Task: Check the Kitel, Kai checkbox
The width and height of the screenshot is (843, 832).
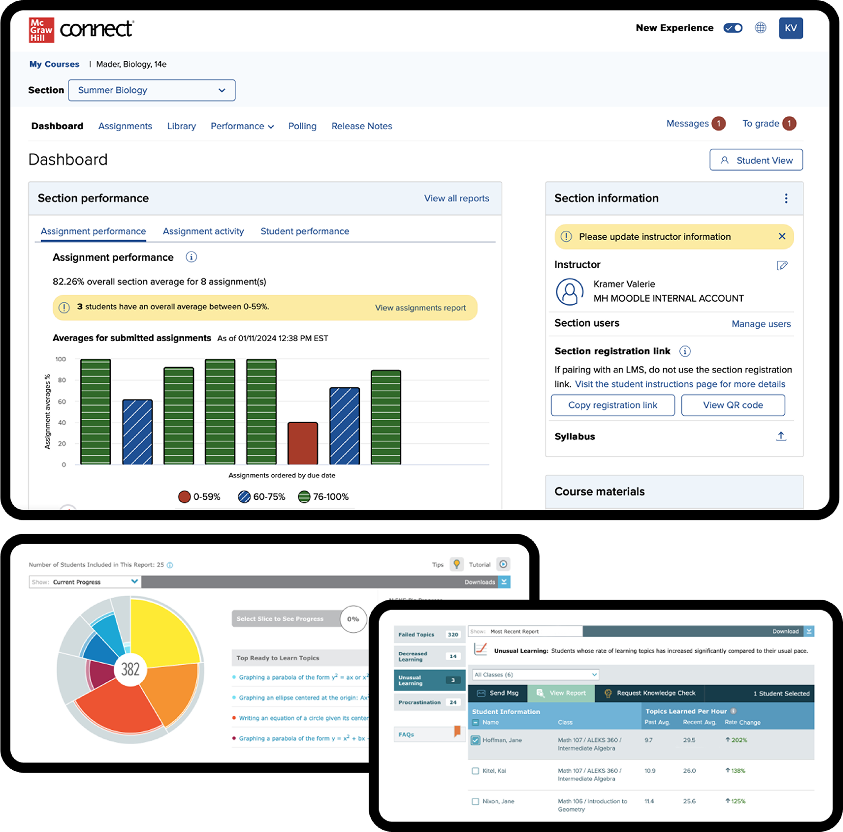Action: (475, 771)
